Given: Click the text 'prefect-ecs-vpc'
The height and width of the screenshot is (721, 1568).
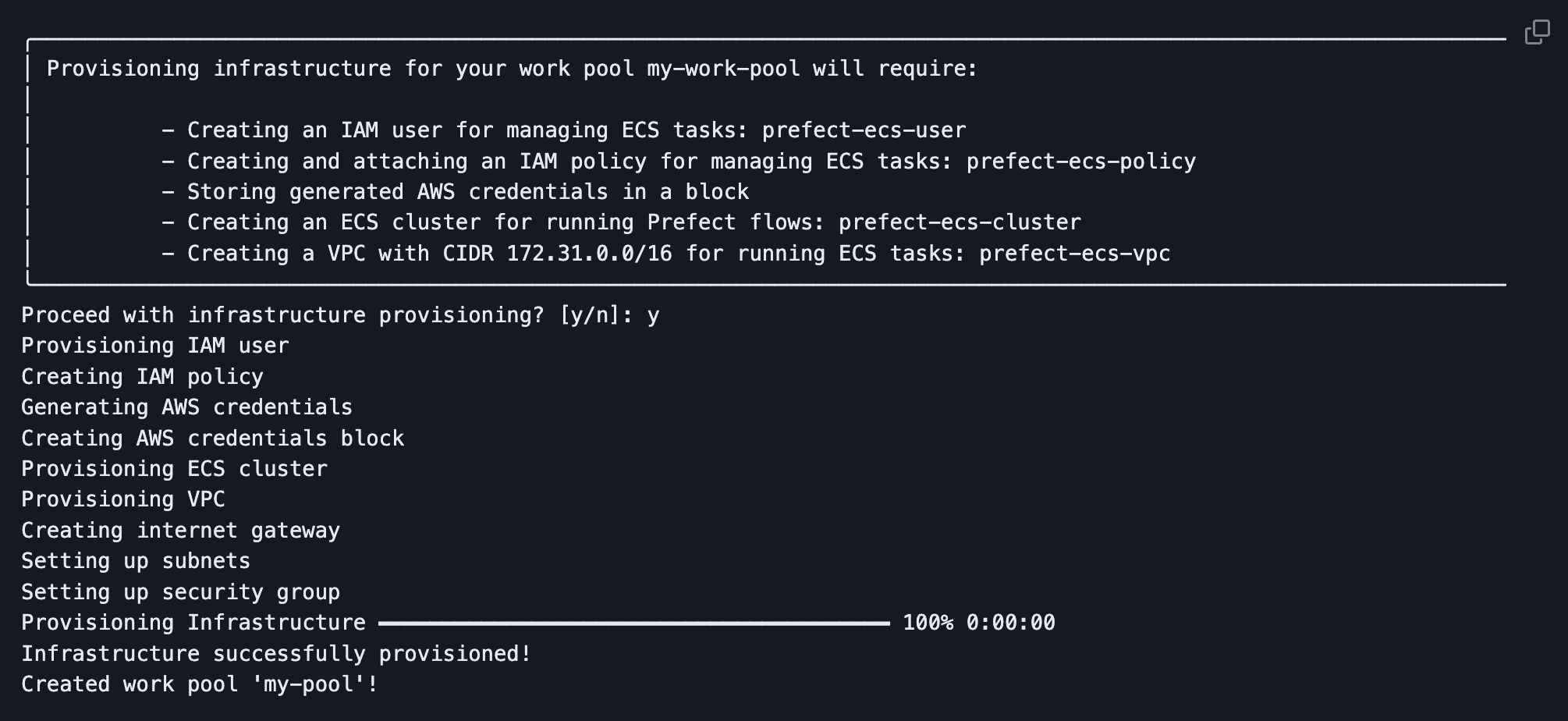Looking at the screenshot, I should [1074, 254].
